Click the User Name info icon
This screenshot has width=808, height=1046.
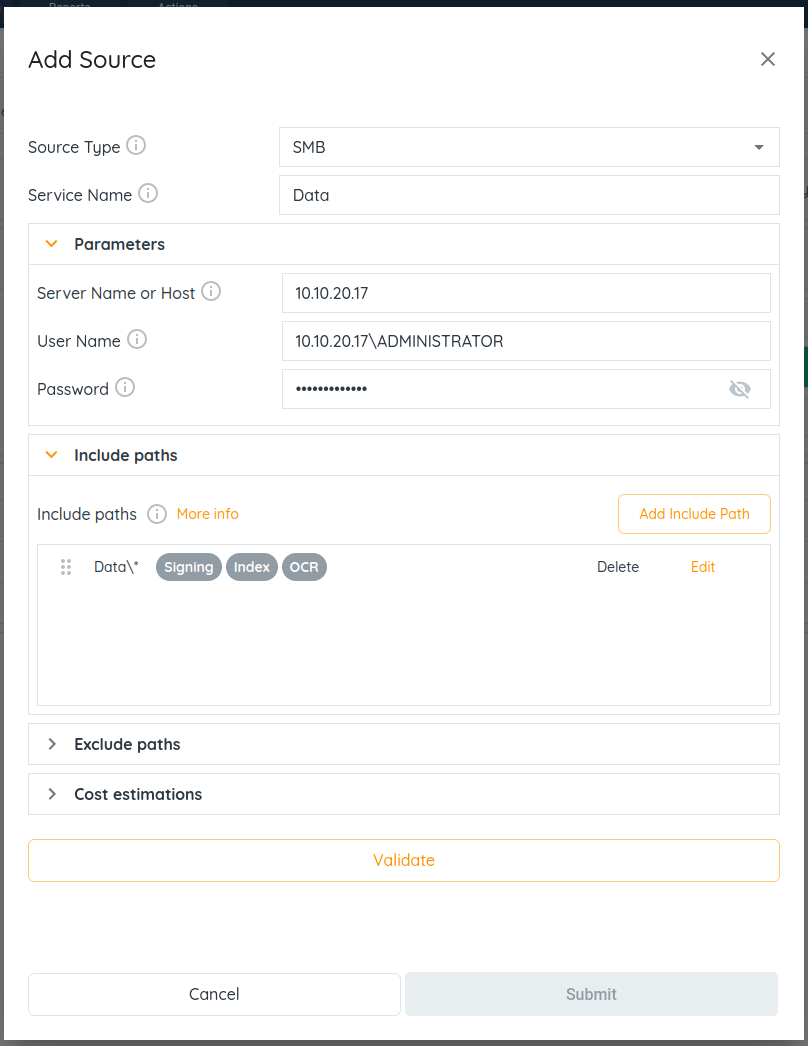[x=137, y=340]
